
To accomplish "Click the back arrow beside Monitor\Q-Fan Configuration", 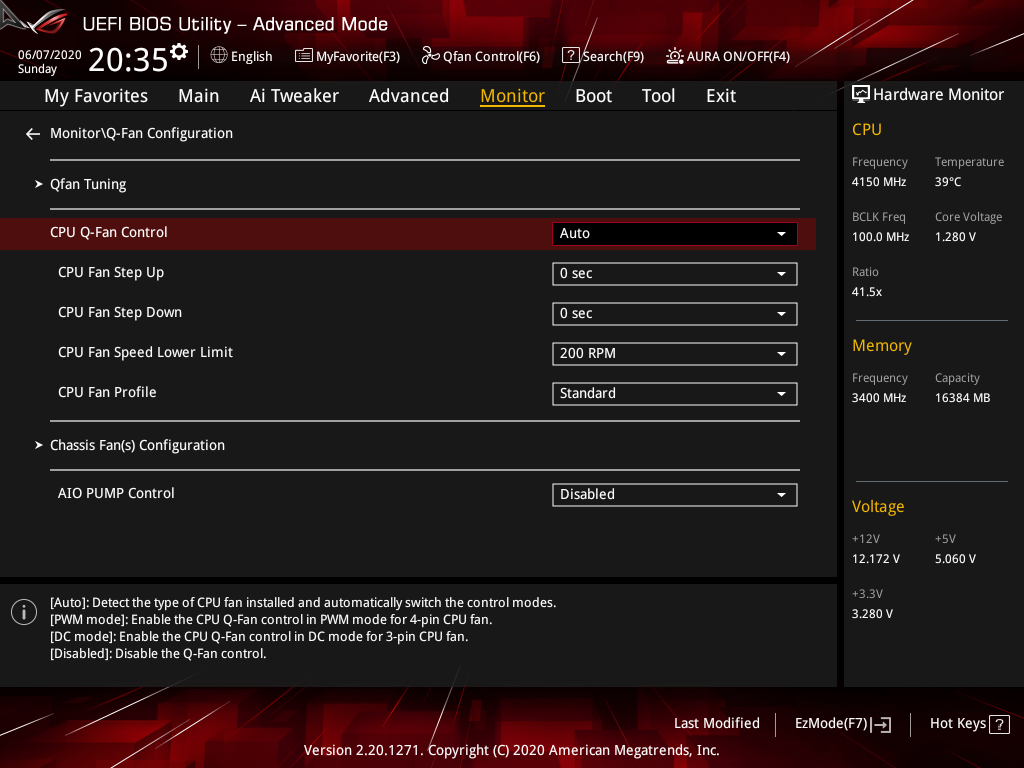I will coord(33,134).
